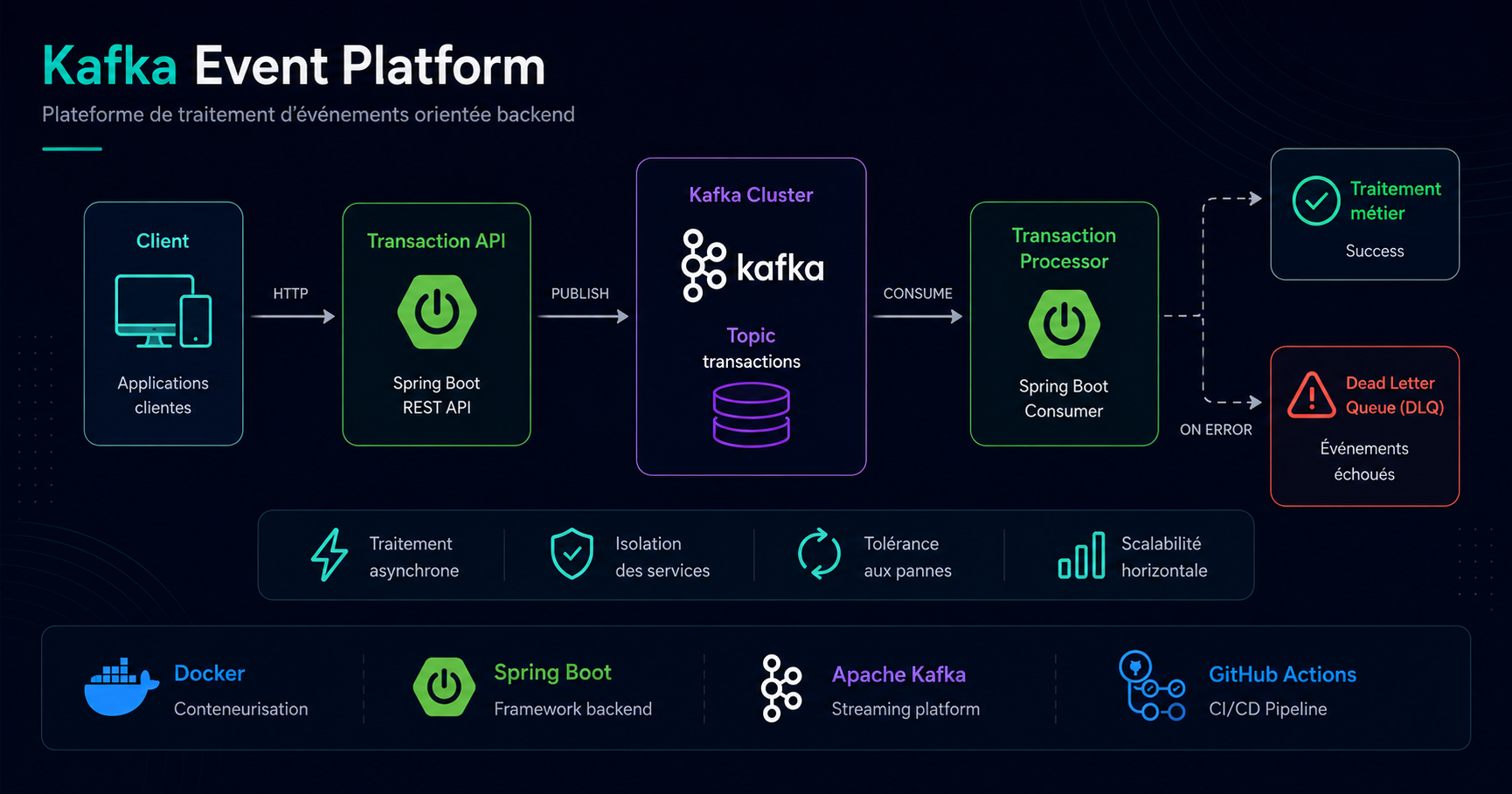The width and height of the screenshot is (1512, 794).
Task: Click the 'Kafka Event Platform' title
Action: (x=294, y=66)
